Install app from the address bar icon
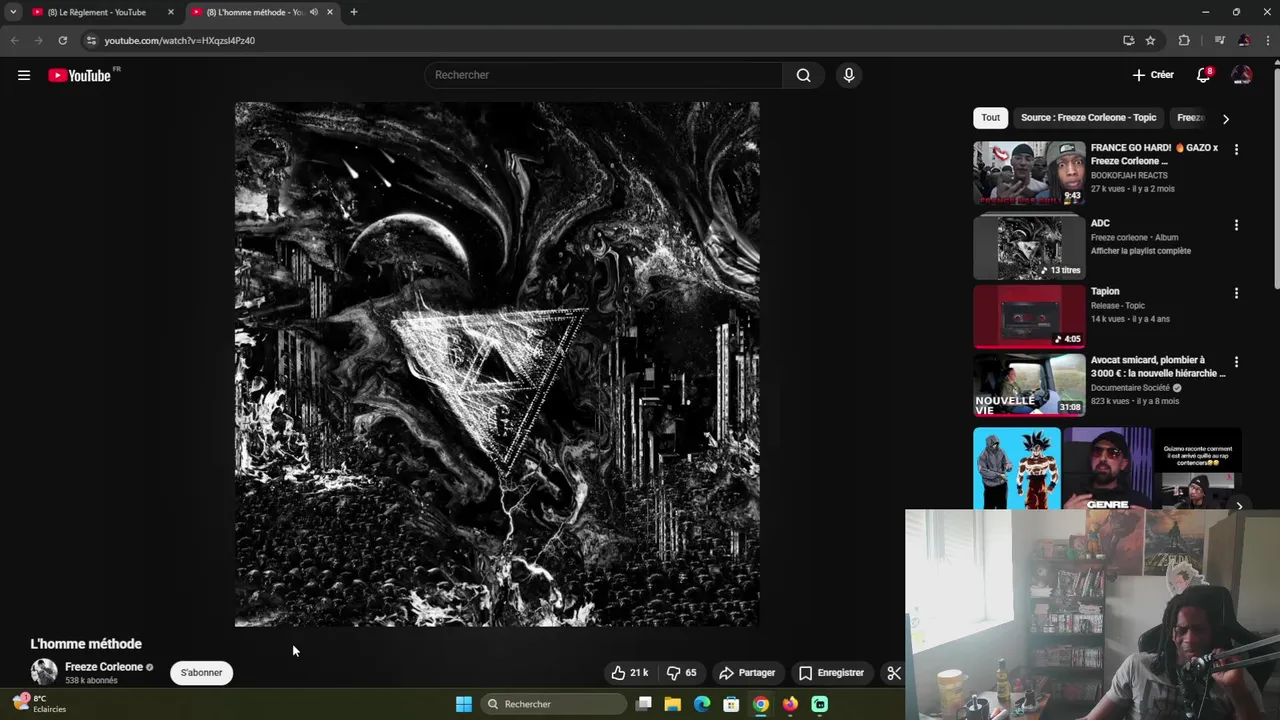 point(1128,41)
